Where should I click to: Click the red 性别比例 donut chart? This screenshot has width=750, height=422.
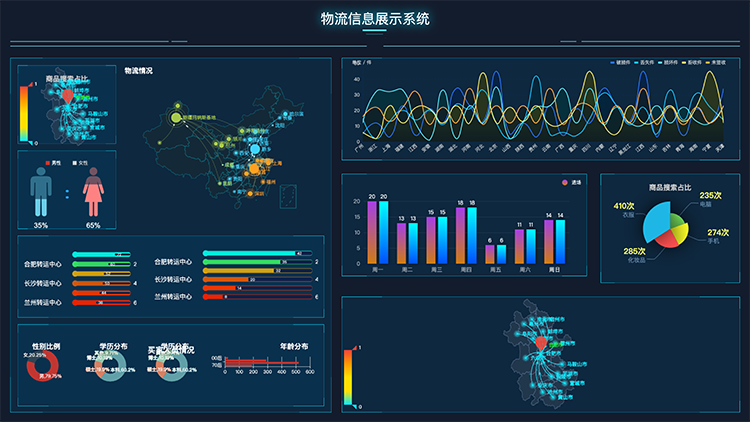[43, 366]
